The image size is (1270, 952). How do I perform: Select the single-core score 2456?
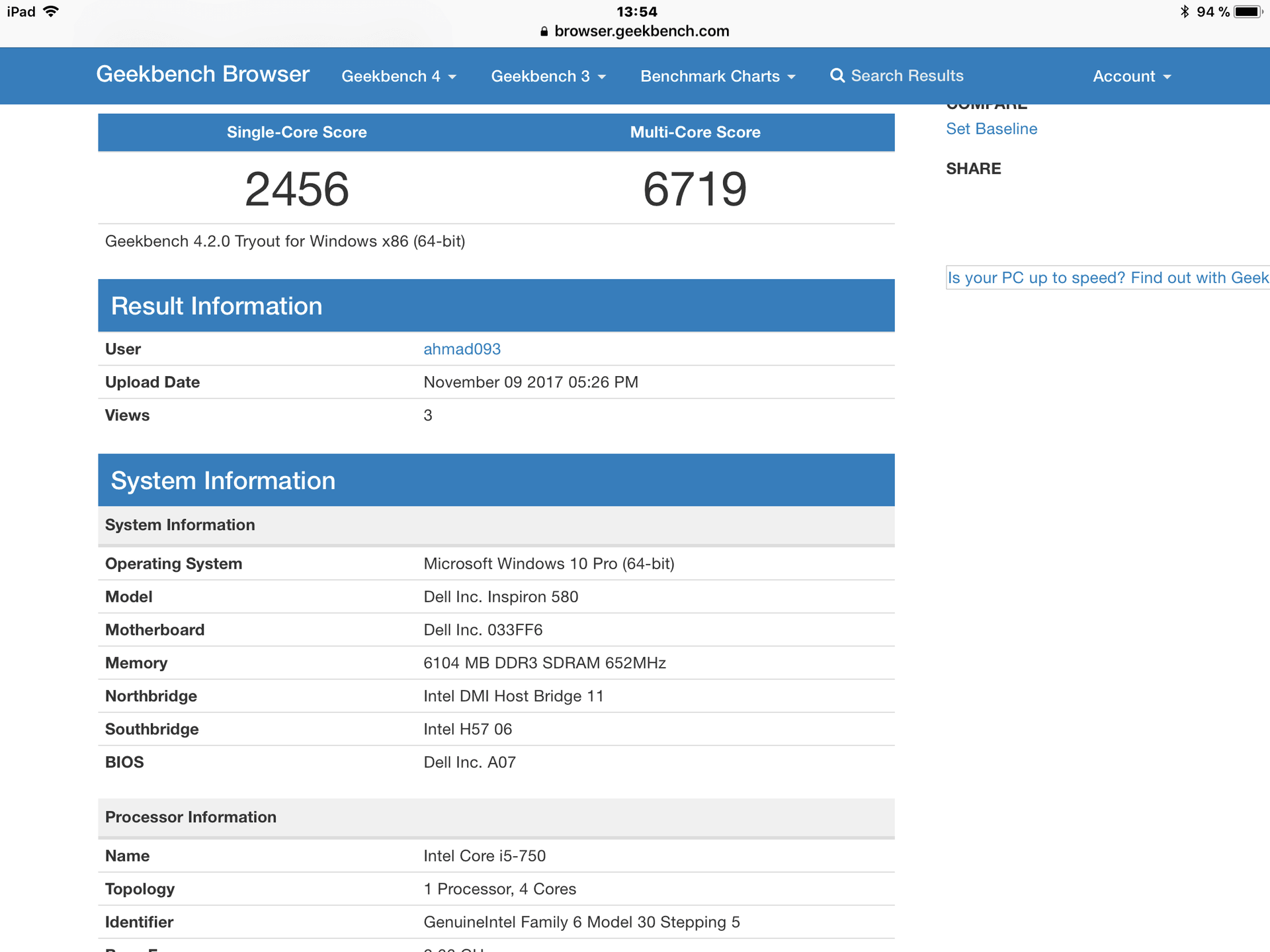pos(297,189)
